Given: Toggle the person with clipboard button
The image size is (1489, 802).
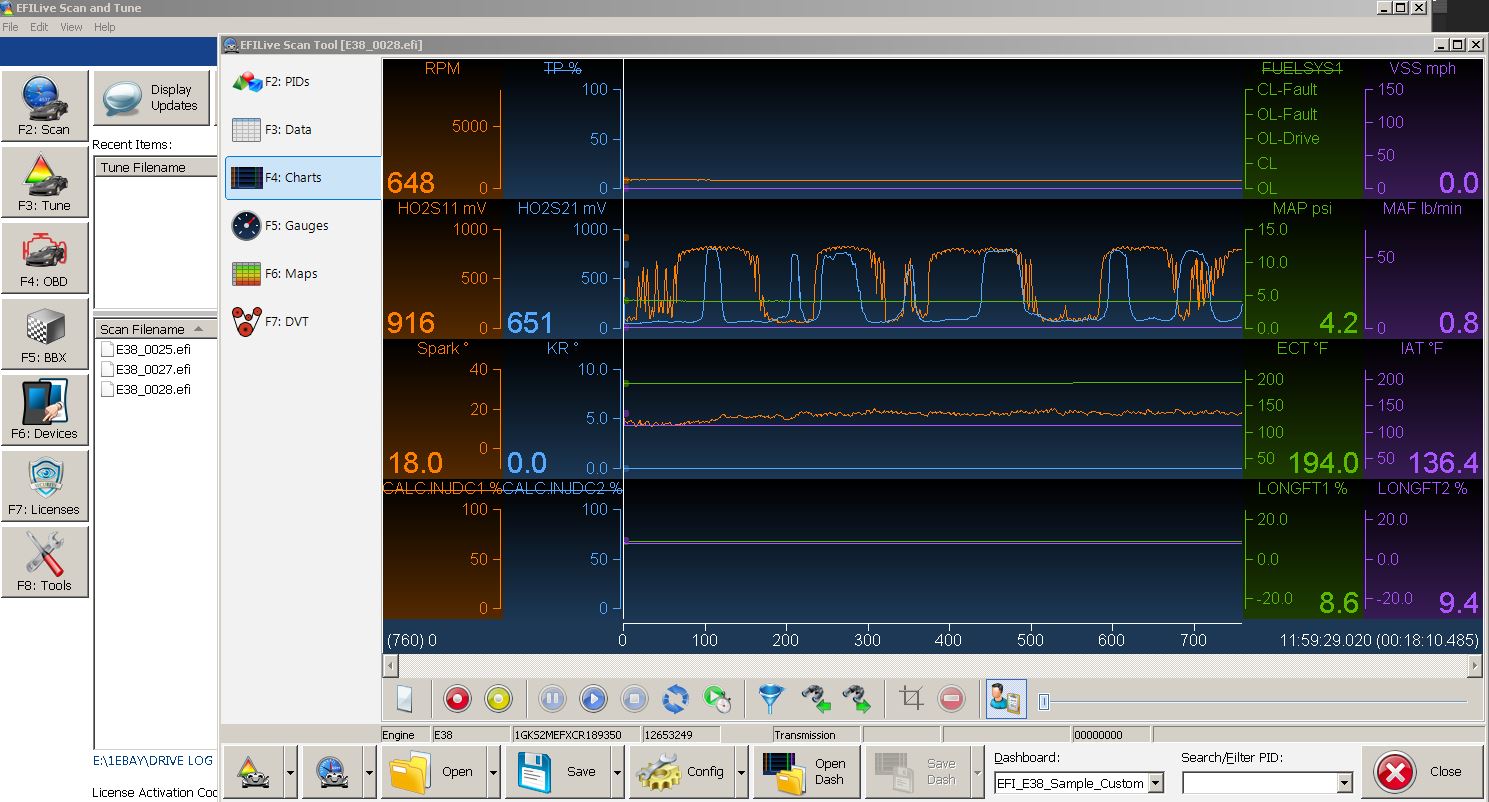Looking at the screenshot, I should click(1005, 699).
